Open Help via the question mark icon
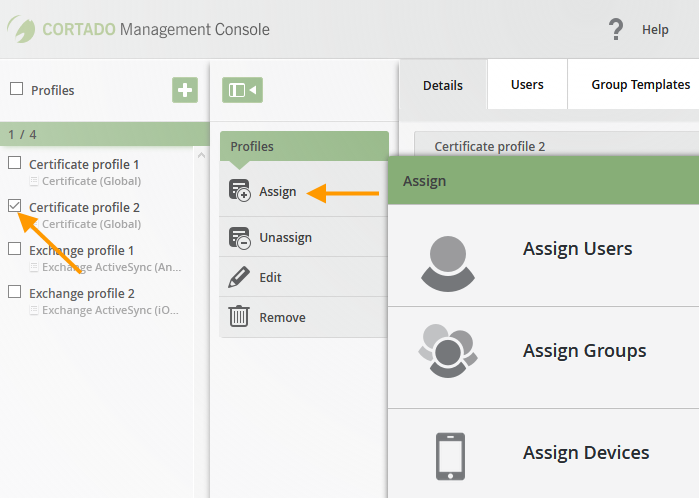 click(x=616, y=29)
